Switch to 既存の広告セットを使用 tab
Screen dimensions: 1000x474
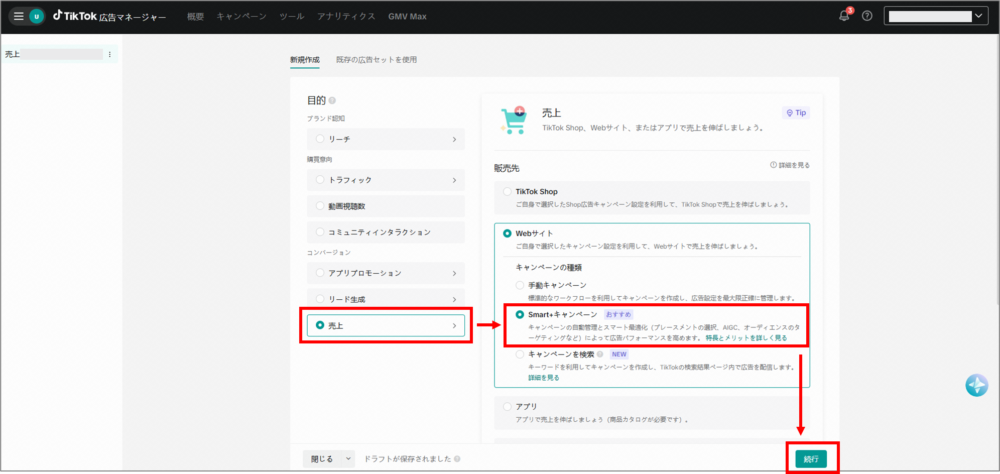[376, 60]
